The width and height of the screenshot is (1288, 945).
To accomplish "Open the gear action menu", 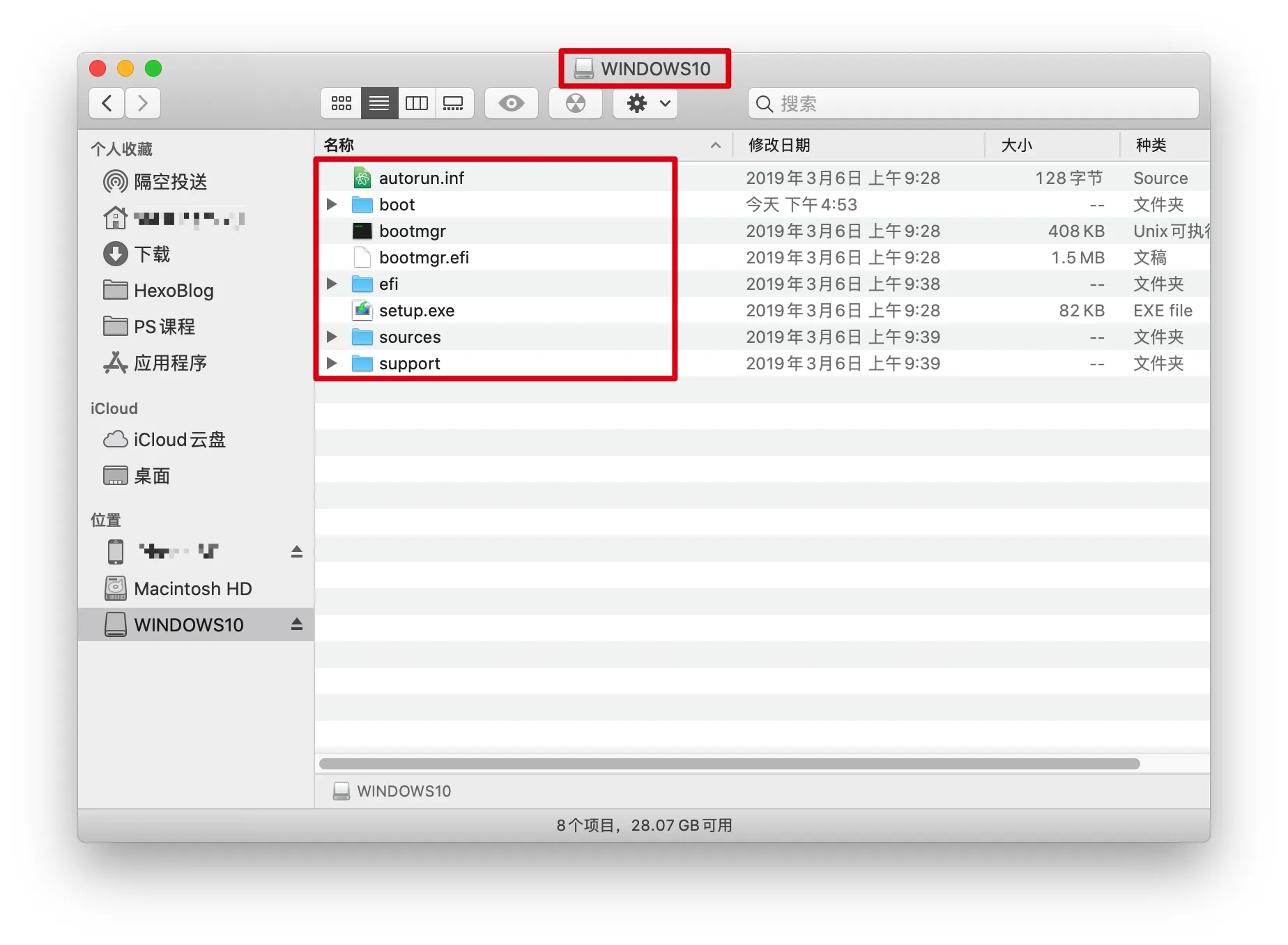I will pyautogui.click(x=646, y=103).
